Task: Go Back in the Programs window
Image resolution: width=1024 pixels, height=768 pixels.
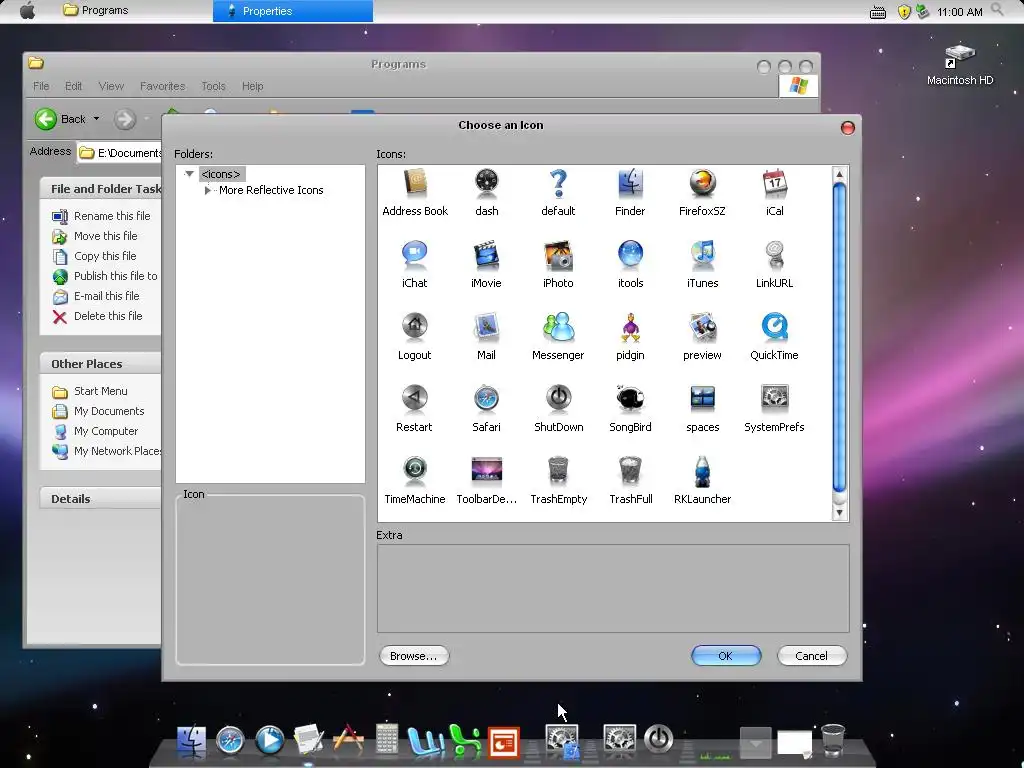Action: tap(60, 119)
